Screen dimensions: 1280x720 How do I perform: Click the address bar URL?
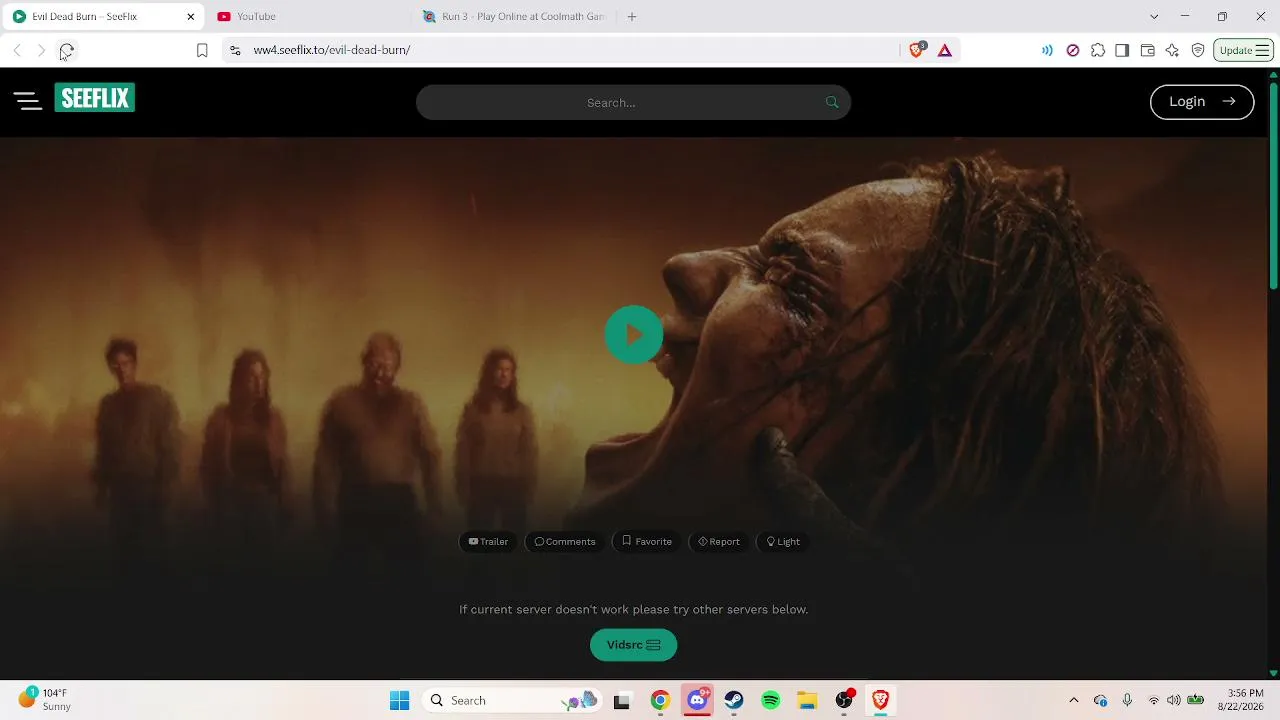(332, 50)
